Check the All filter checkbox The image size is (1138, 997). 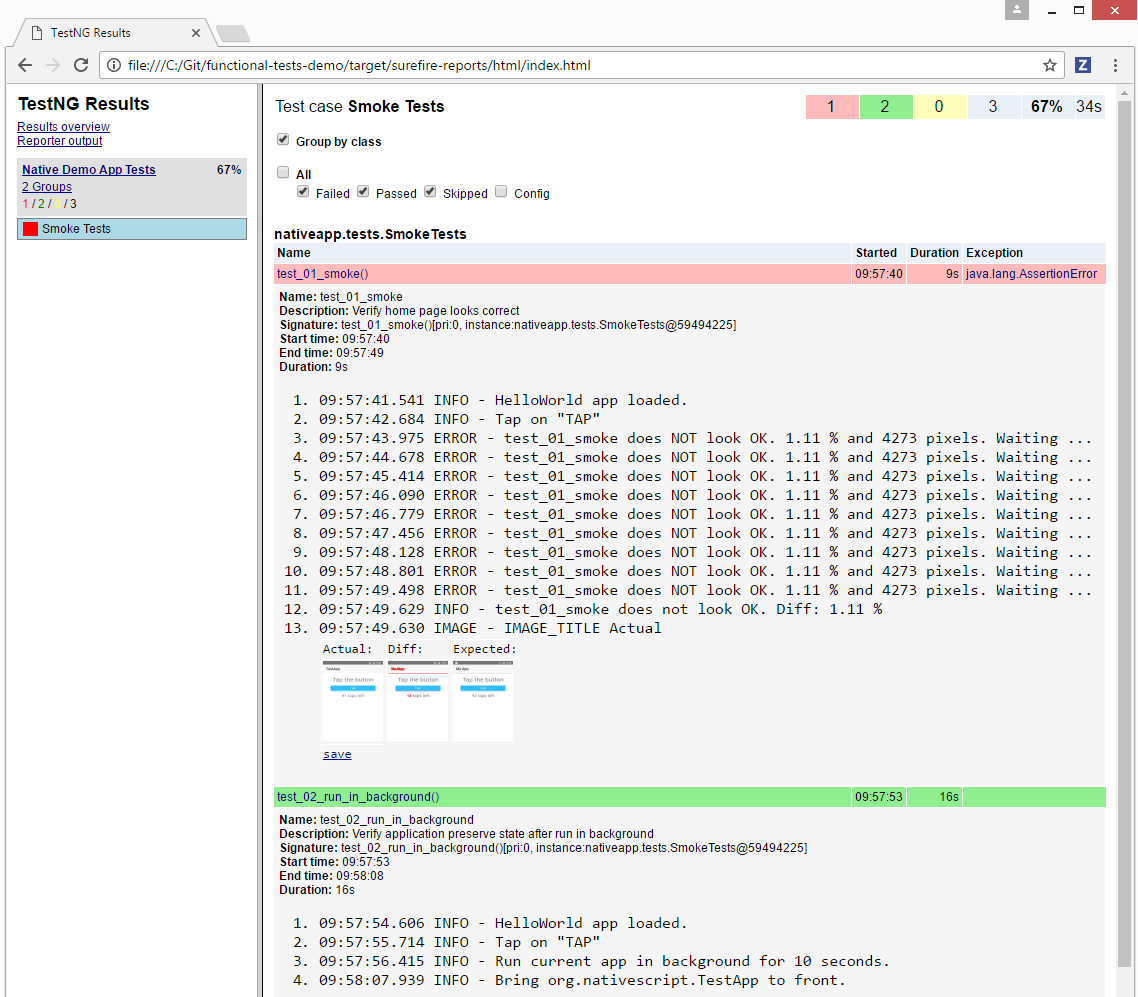[283, 172]
